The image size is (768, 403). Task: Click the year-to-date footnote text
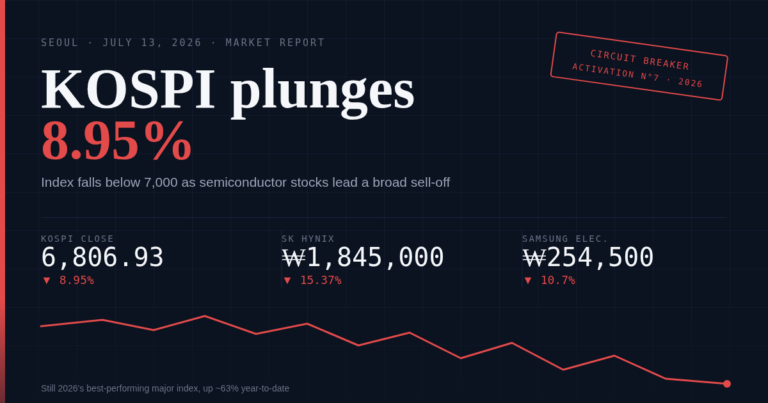click(x=165, y=388)
